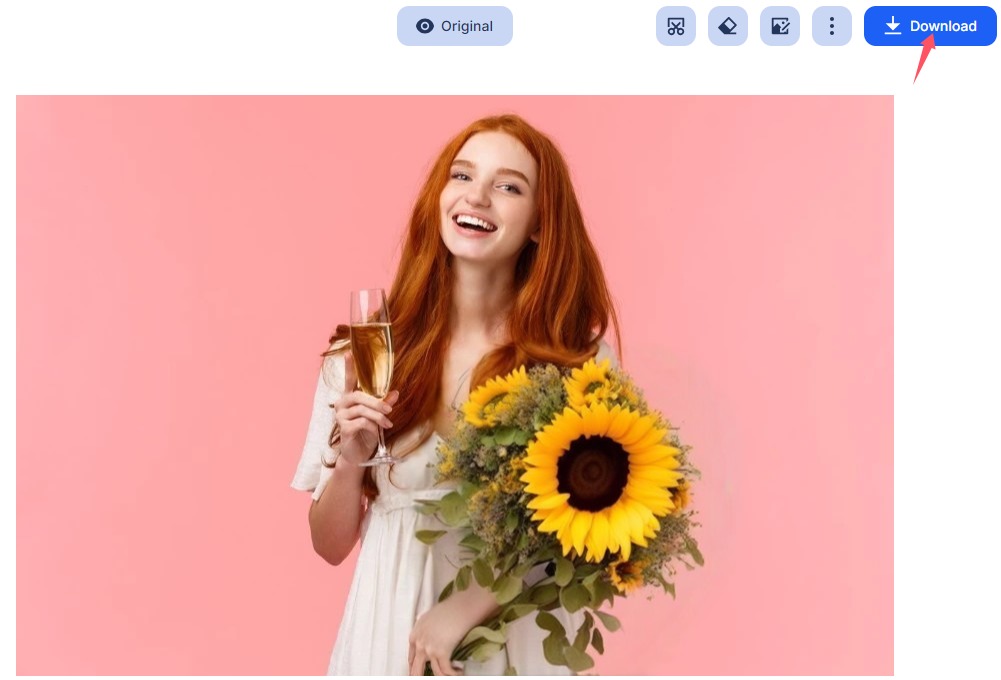Open the edit background image tool
Image resolution: width=1001 pixels, height=680 pixels.
[x=780, y=26]
